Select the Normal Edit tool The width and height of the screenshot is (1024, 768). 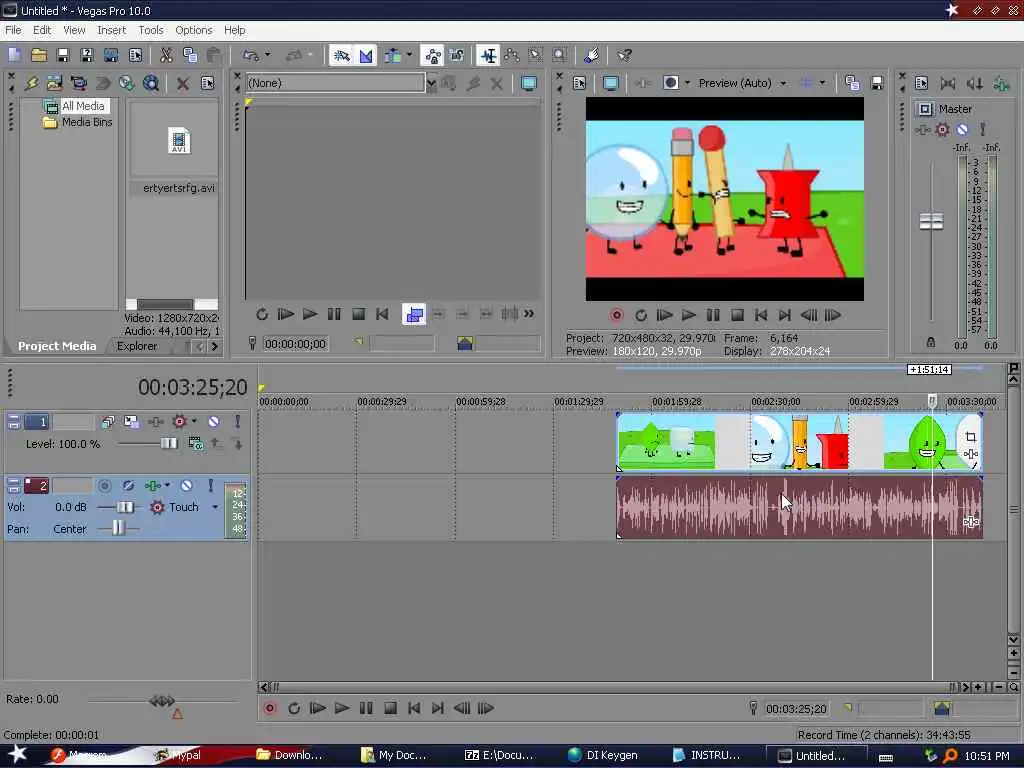pos(488,56)
